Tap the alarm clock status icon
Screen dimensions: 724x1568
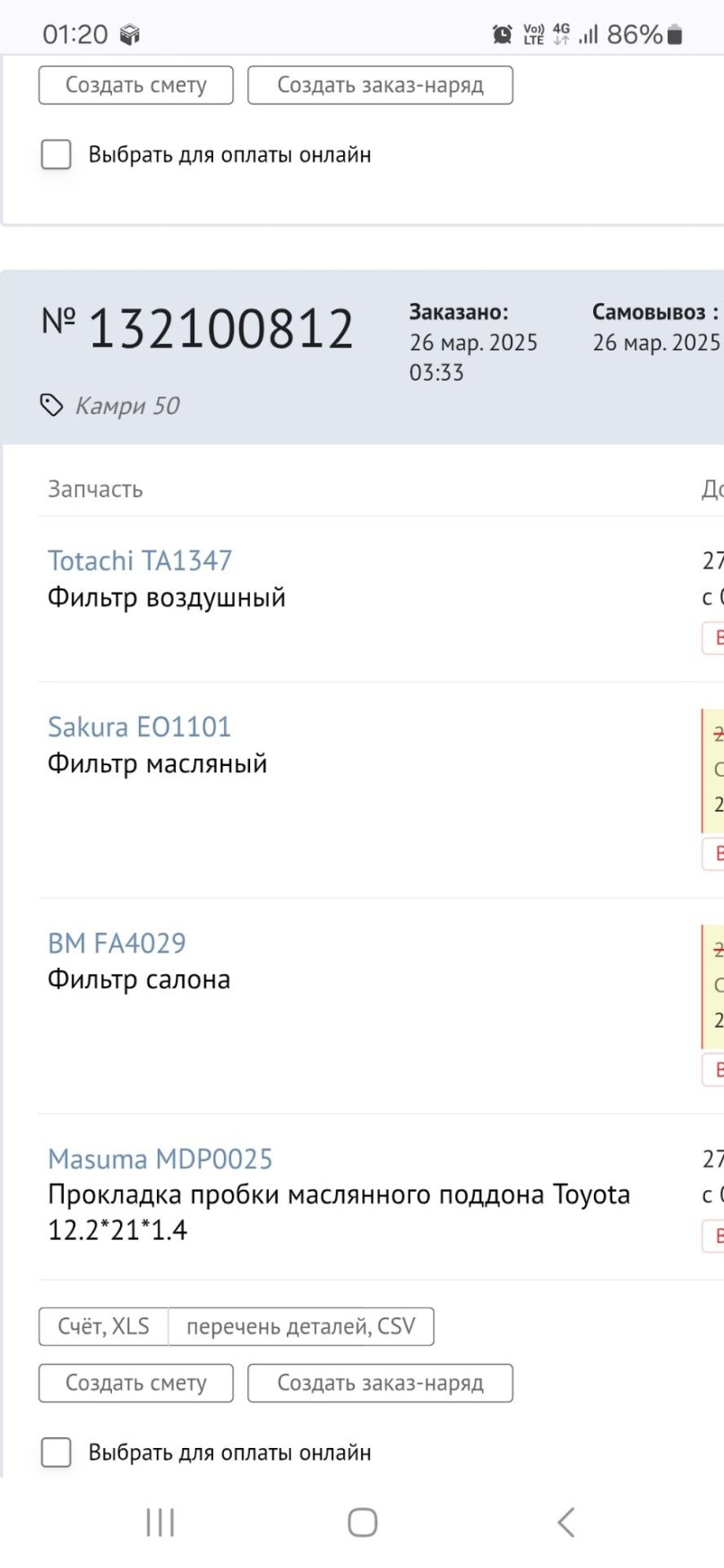click(x=503, y=35)
